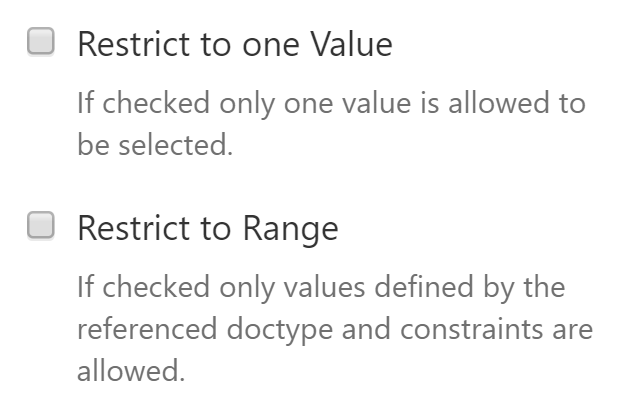Click the description under Restrict to one Value
Screen dimensions: 624x413
coord(330,124)
